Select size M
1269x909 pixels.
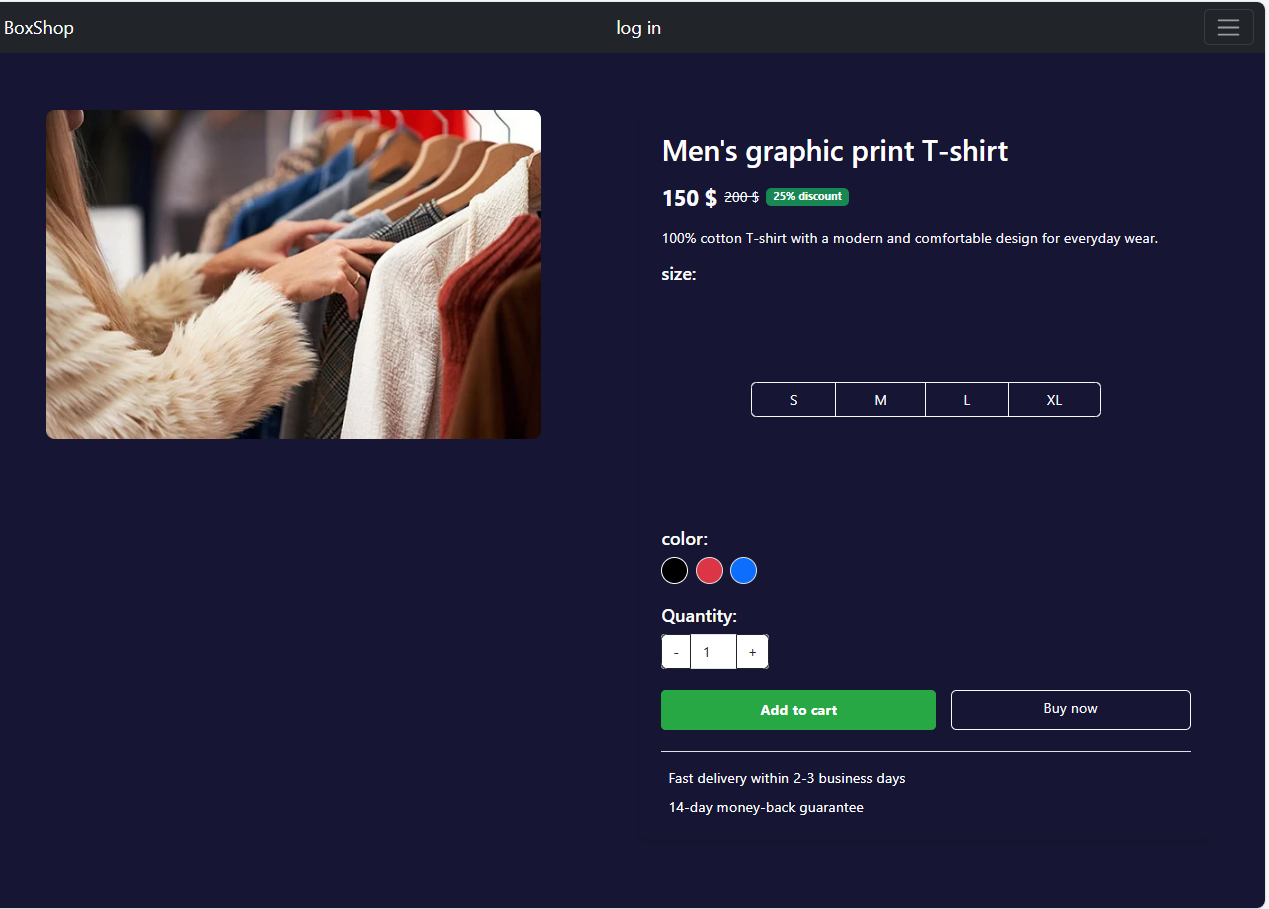pos(880,400)
